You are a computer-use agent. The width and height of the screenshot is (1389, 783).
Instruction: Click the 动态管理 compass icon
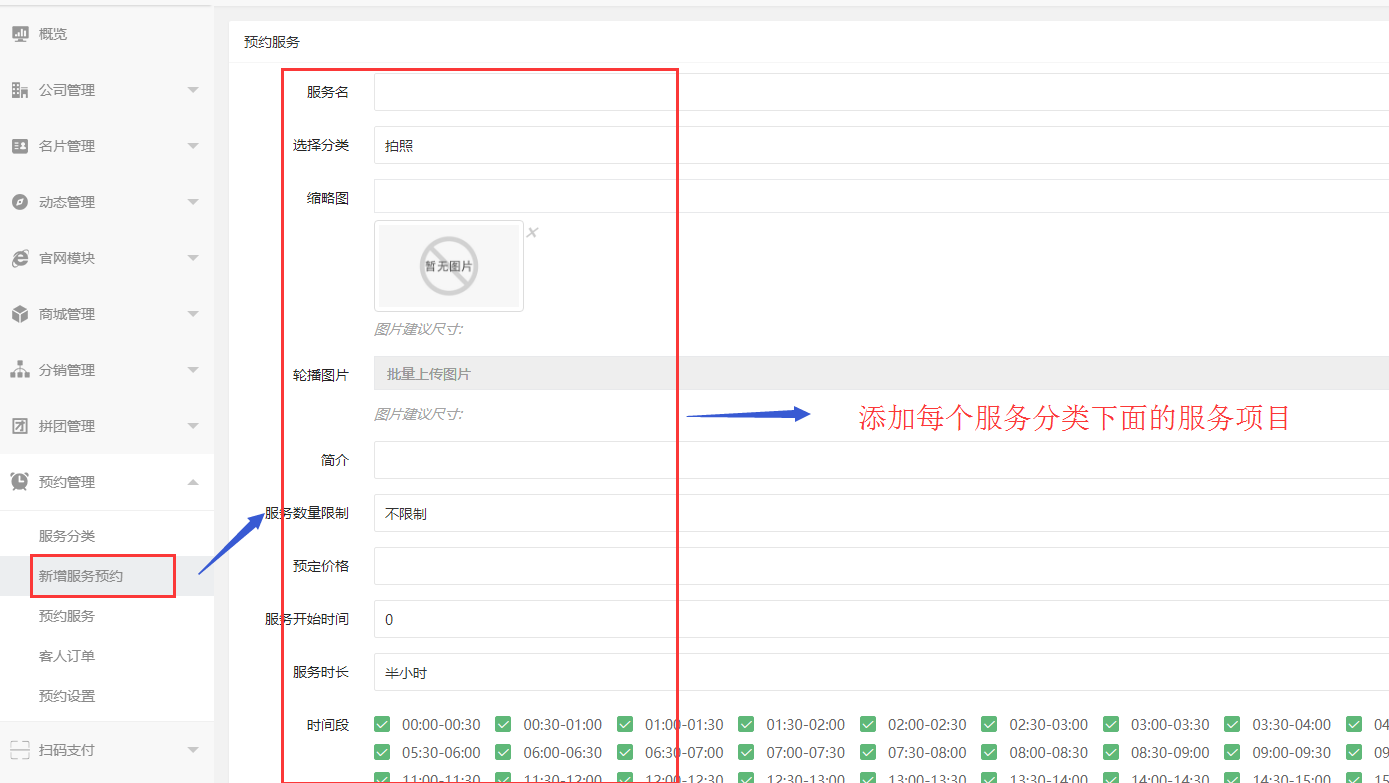pos(20,202)
